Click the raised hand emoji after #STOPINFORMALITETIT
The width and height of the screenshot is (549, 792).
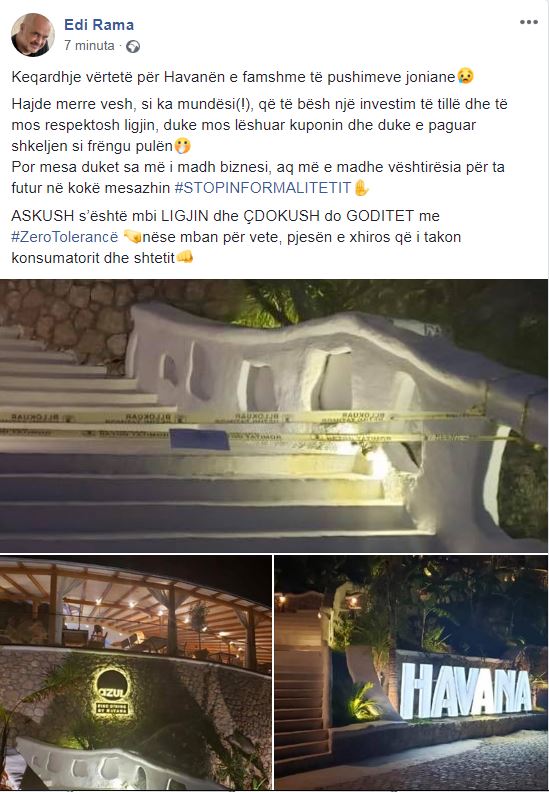point(361,188)
